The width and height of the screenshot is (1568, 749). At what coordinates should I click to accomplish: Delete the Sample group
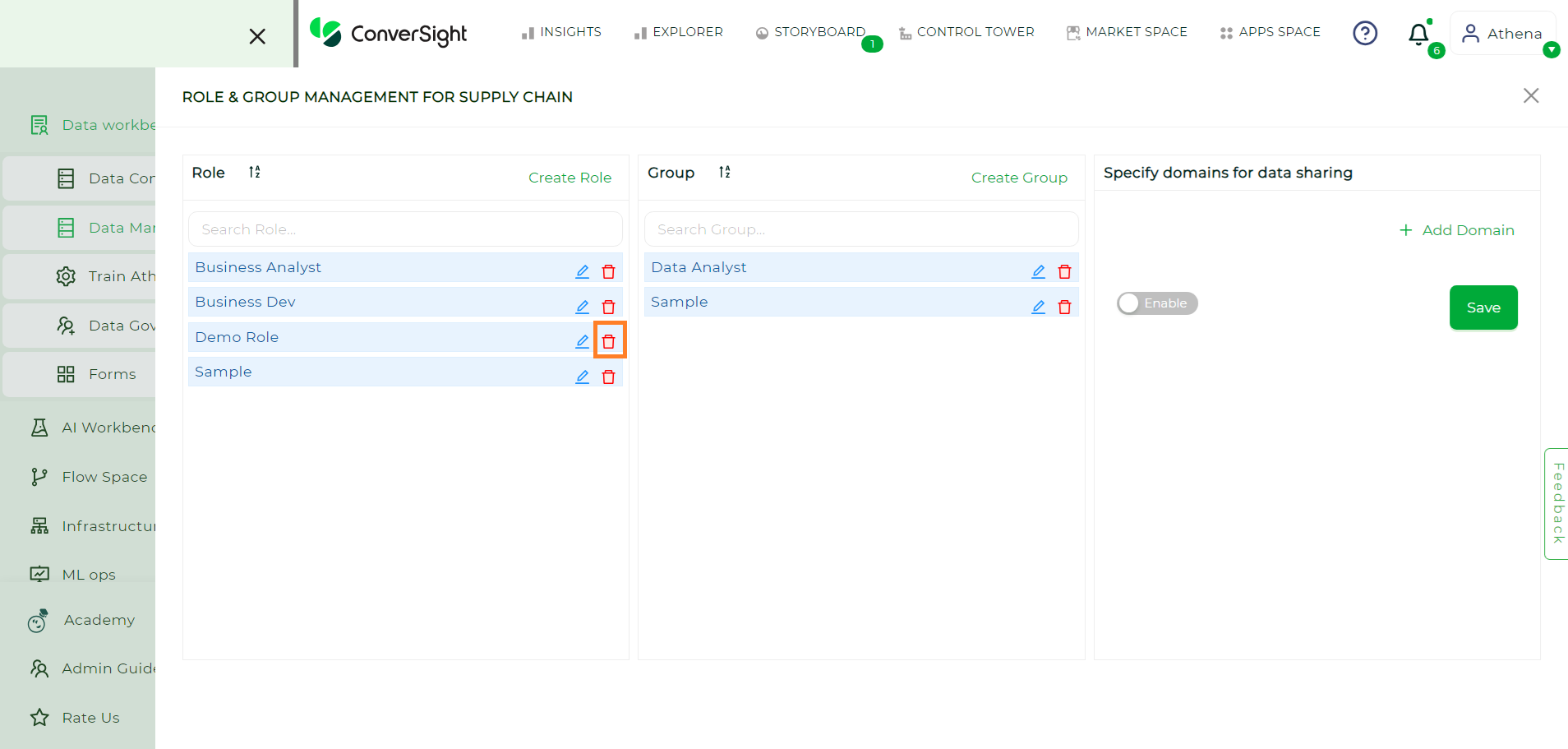(x=1065, y=307)
